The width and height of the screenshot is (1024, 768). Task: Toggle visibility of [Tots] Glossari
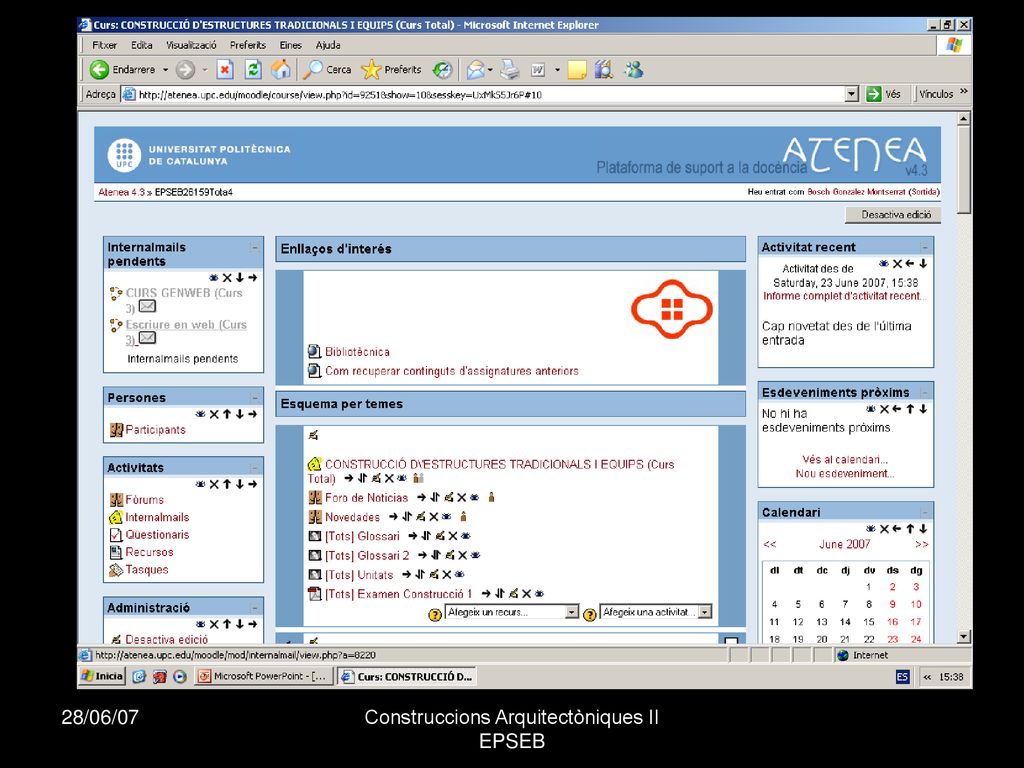pos(466,536)
